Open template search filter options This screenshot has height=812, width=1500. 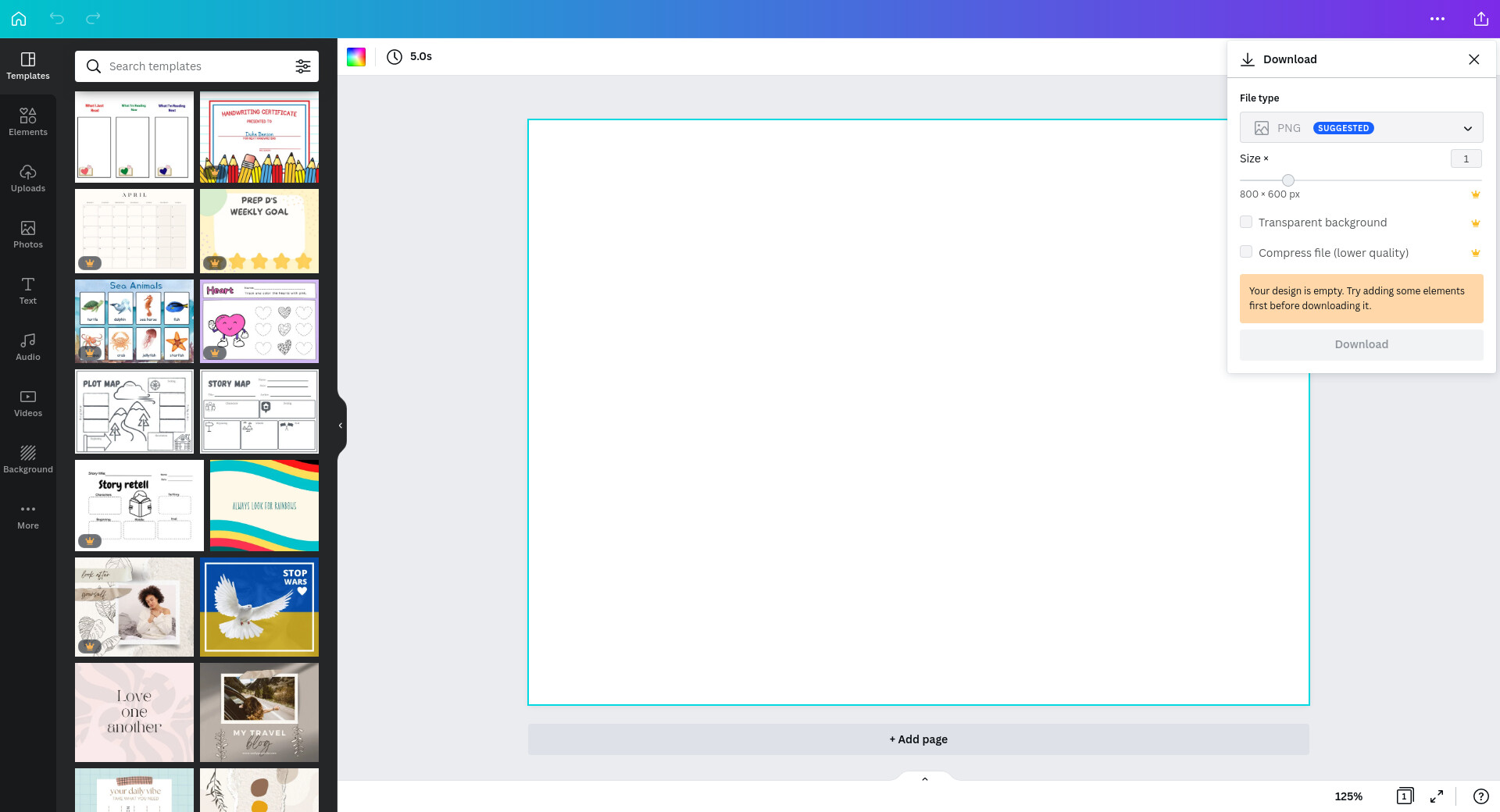[x=303, y=66]
